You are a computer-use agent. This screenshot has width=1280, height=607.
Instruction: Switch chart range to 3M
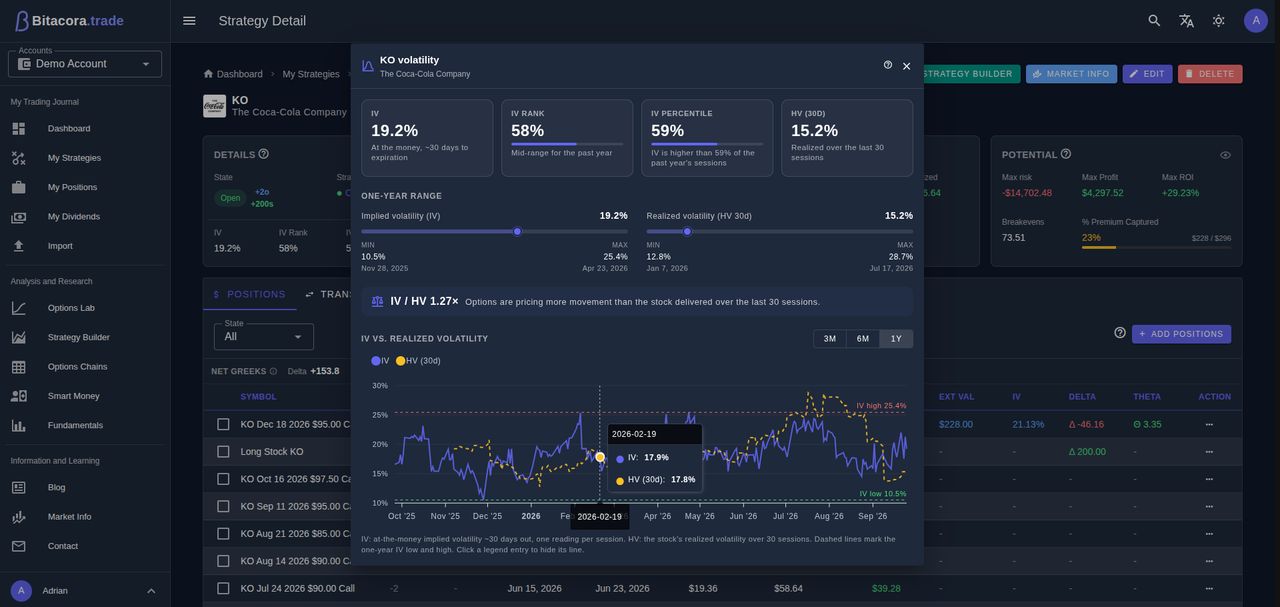pyautogui.click(x=830, y=339)
